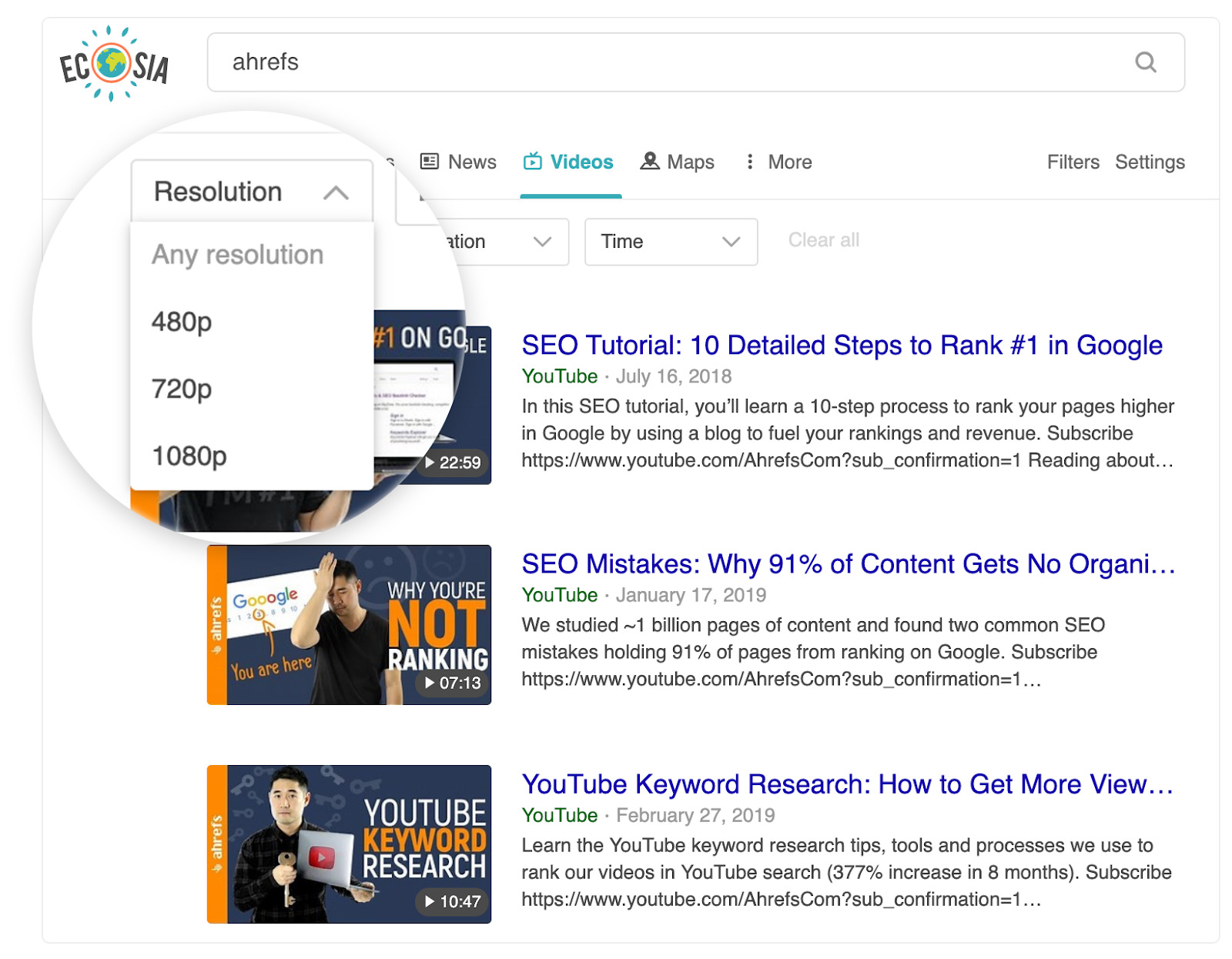Screen dimensions: 1232x959
Task: Focus the search field containing ahrefs
Action: pyautogui.click(x=695, y=62)
